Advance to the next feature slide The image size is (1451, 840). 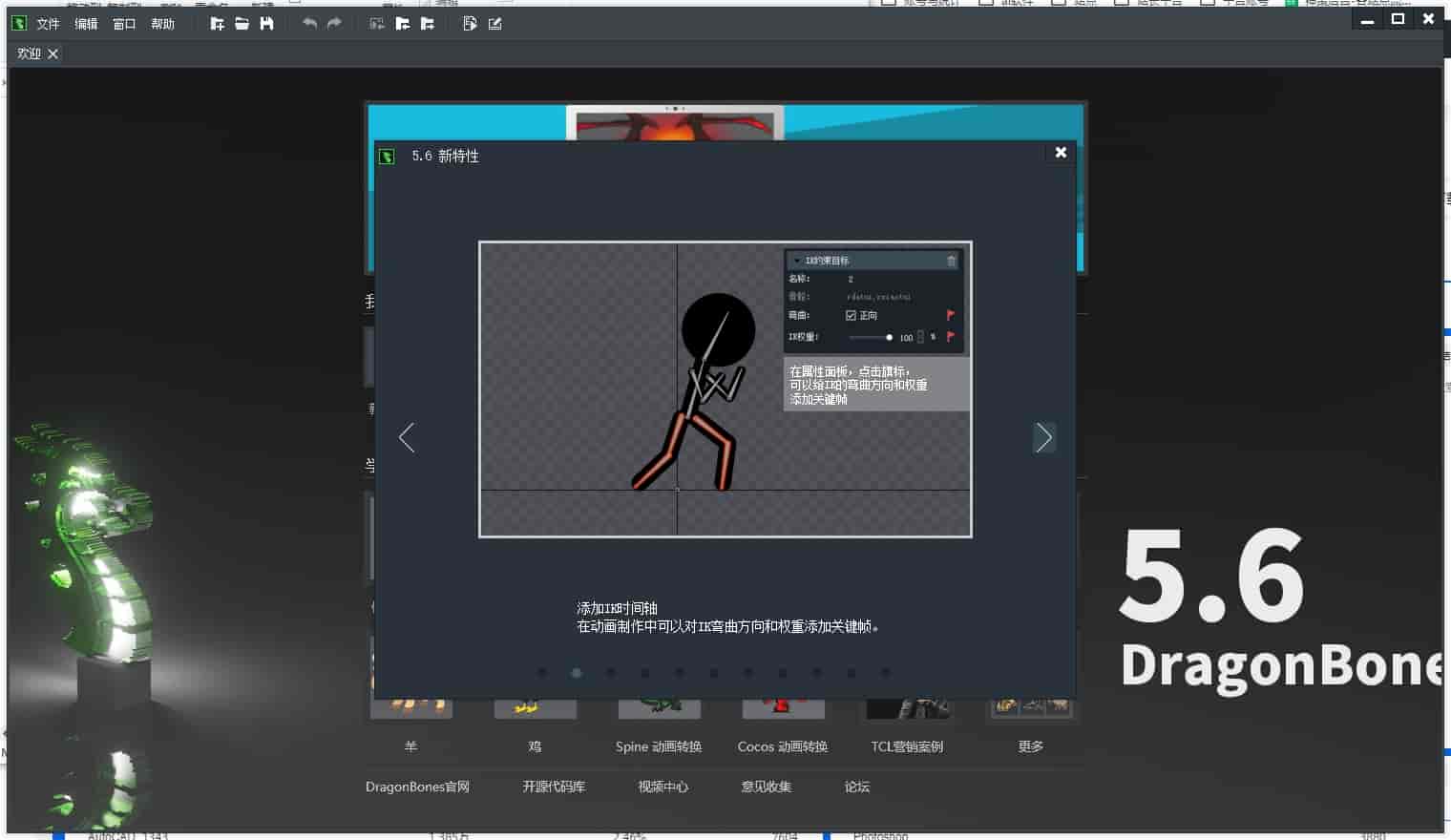[1044, 437]
